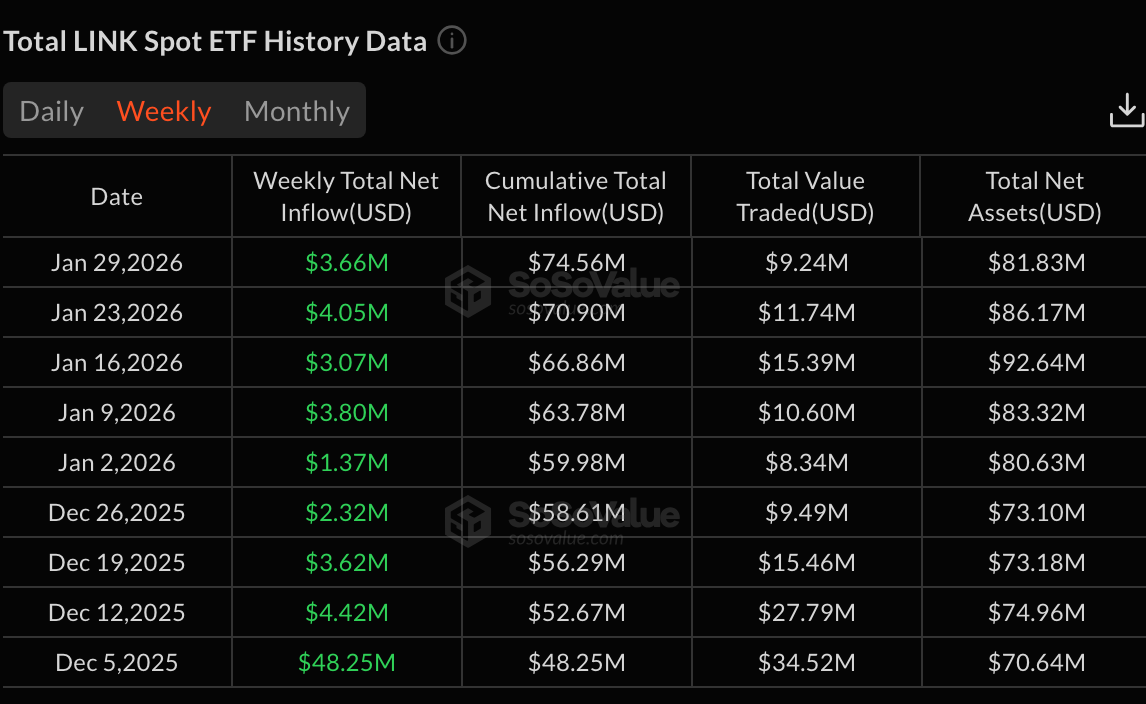Click the info icon beside the title
The image size is (1146, 704).
tap(452, 40)
